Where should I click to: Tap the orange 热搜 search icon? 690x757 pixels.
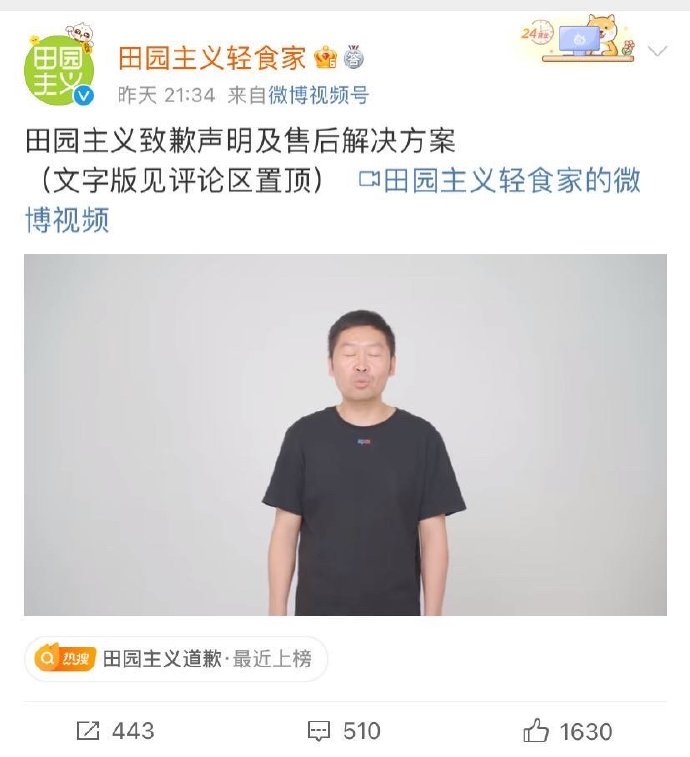[x=65, y=659]
